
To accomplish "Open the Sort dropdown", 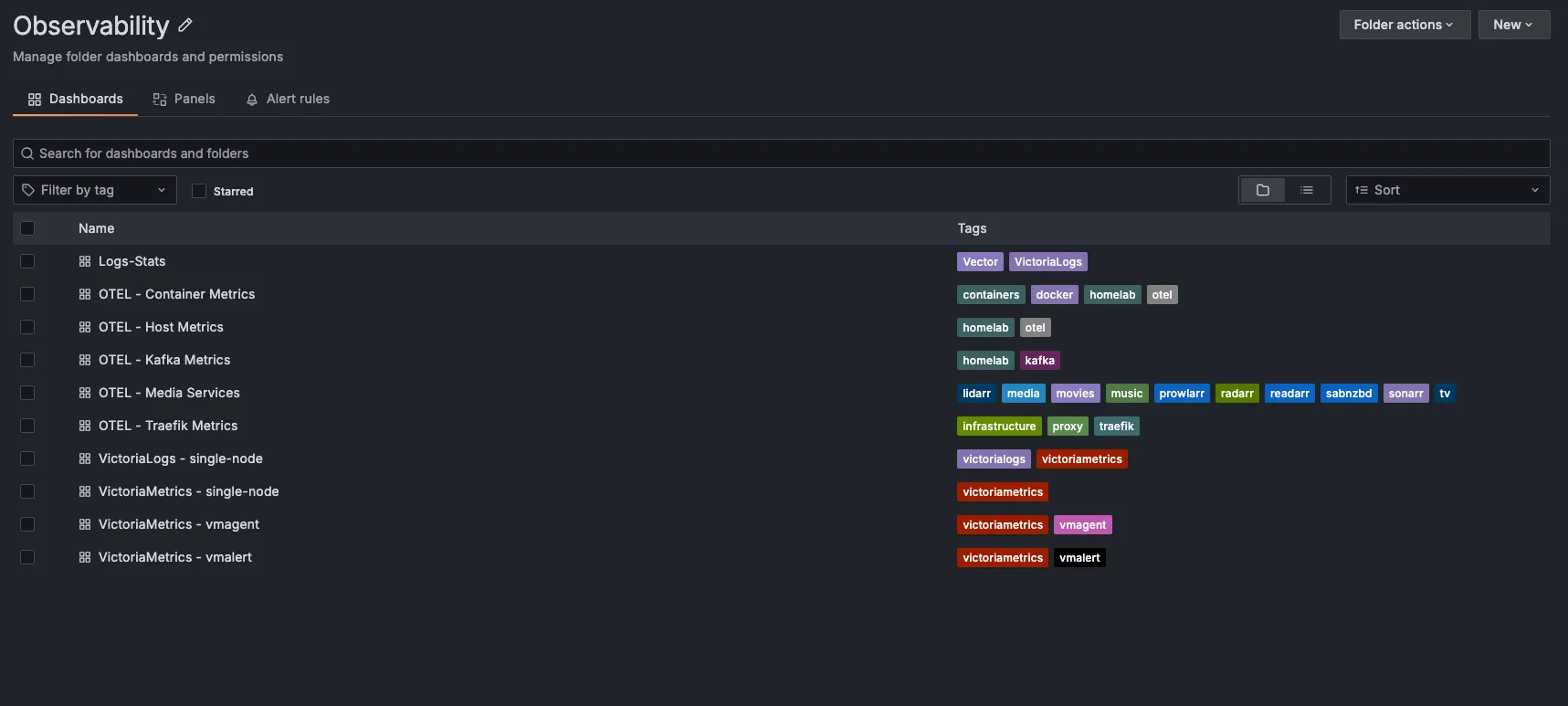I will coord(1447,190).
